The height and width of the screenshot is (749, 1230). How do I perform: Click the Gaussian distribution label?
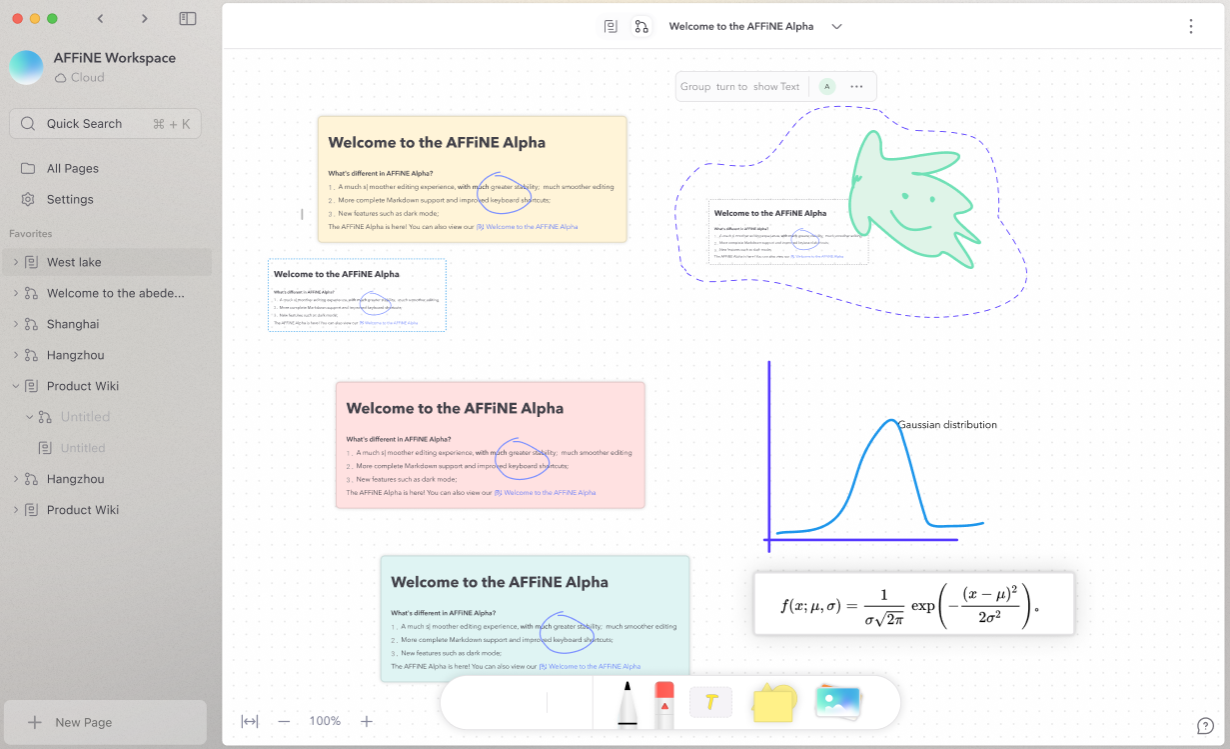947,425
